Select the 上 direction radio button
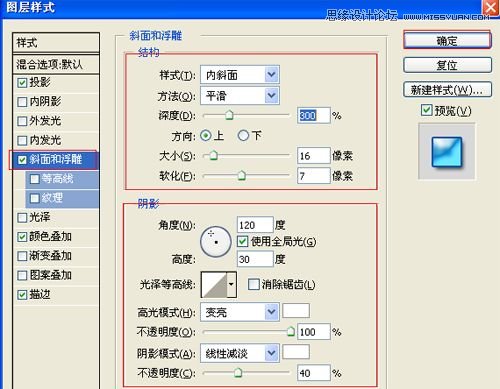Viewport: 500px width, 389px height. point(206,135)
